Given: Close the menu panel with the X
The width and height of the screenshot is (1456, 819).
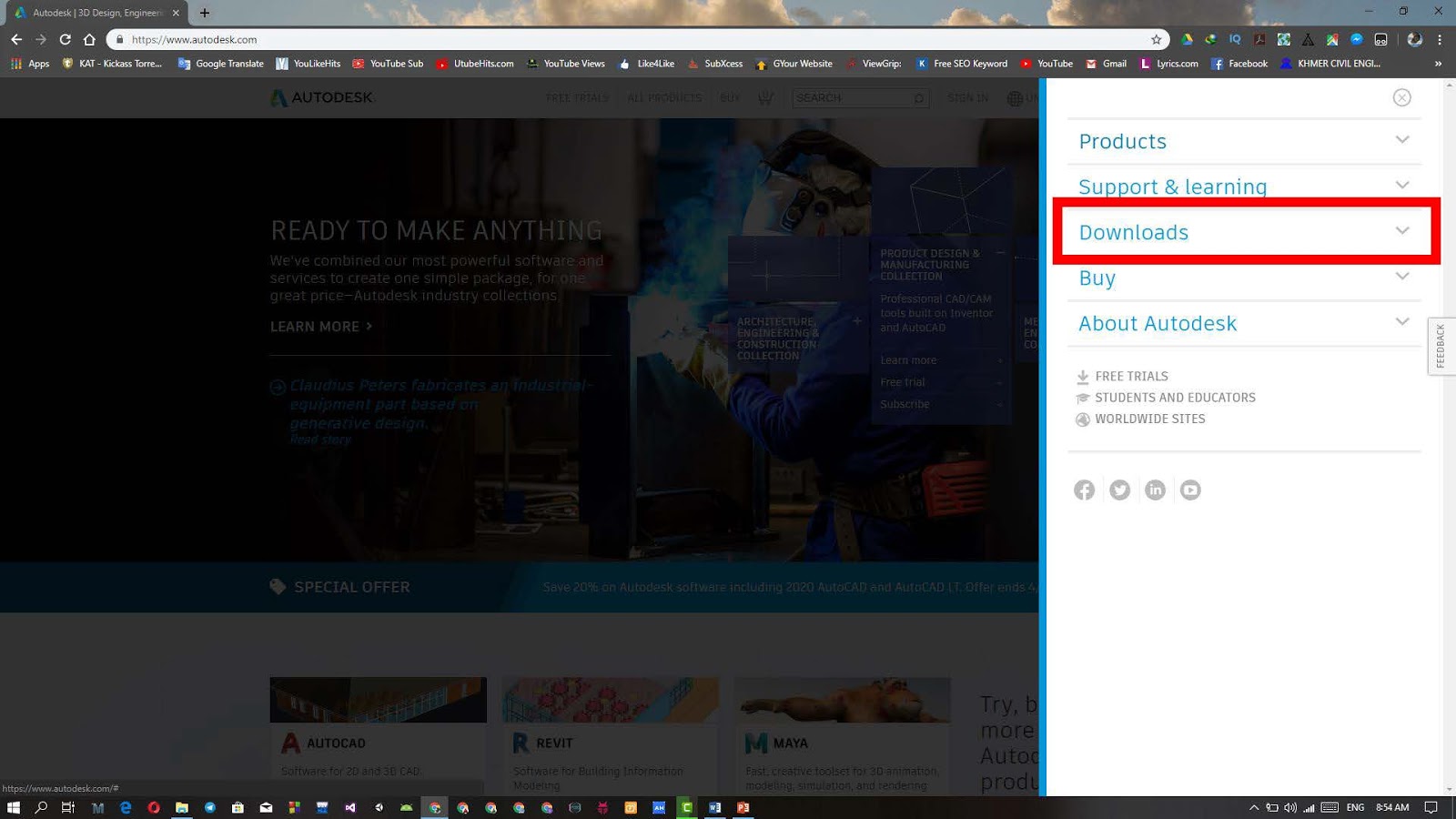Looking at the screenshot, I should [1401, 97].
